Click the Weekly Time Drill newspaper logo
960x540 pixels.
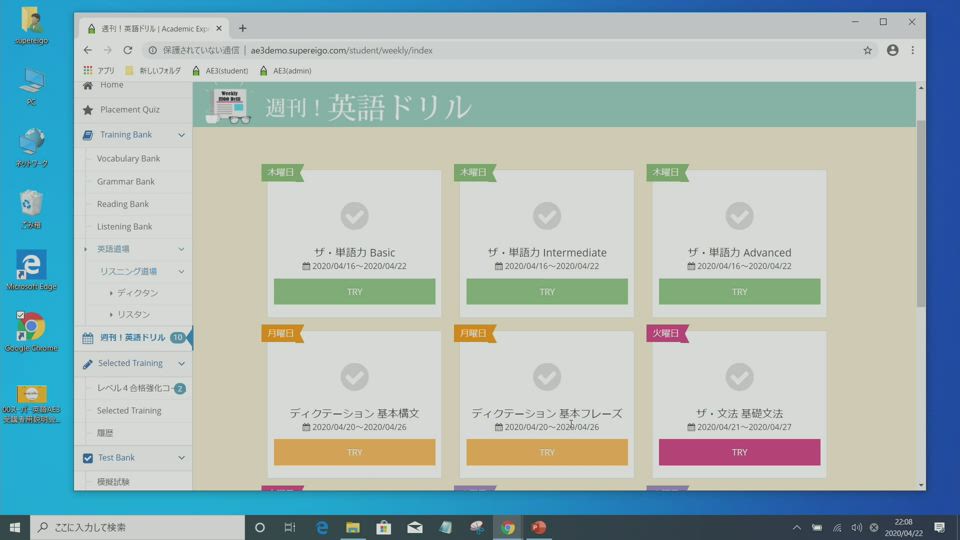click(x=229, y=105)
